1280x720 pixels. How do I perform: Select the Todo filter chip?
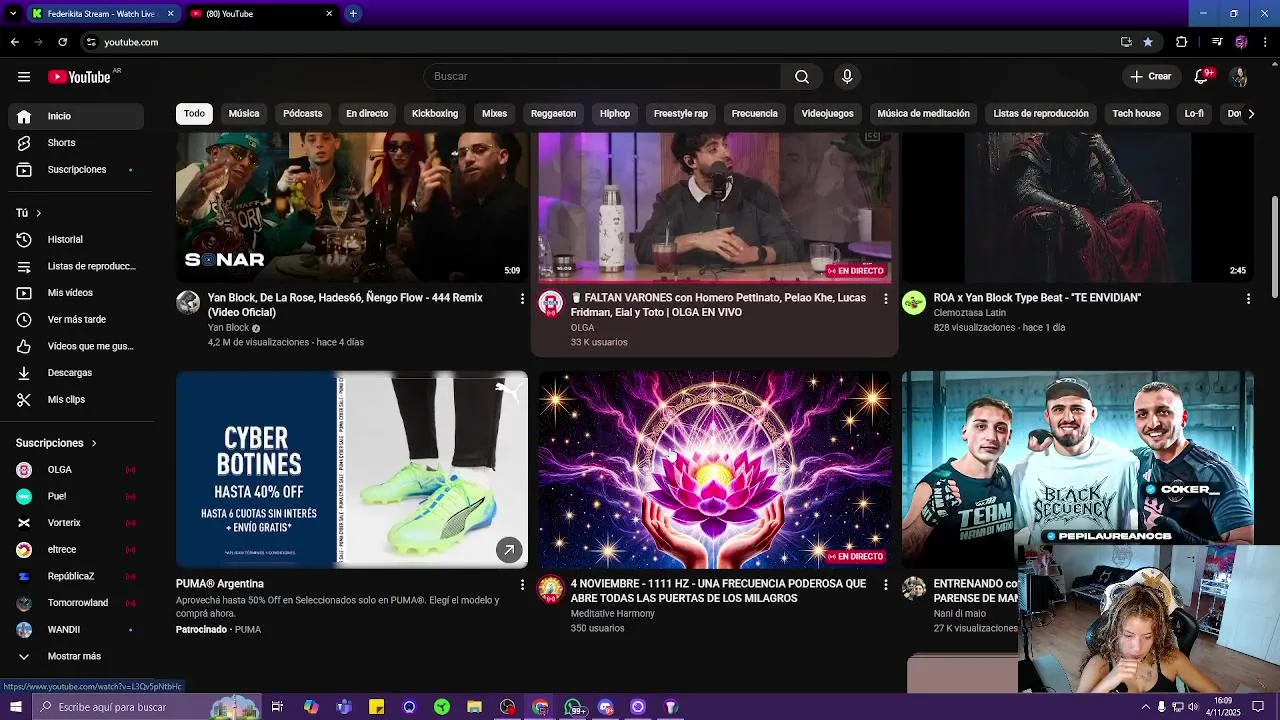click(x=194, y=114)
